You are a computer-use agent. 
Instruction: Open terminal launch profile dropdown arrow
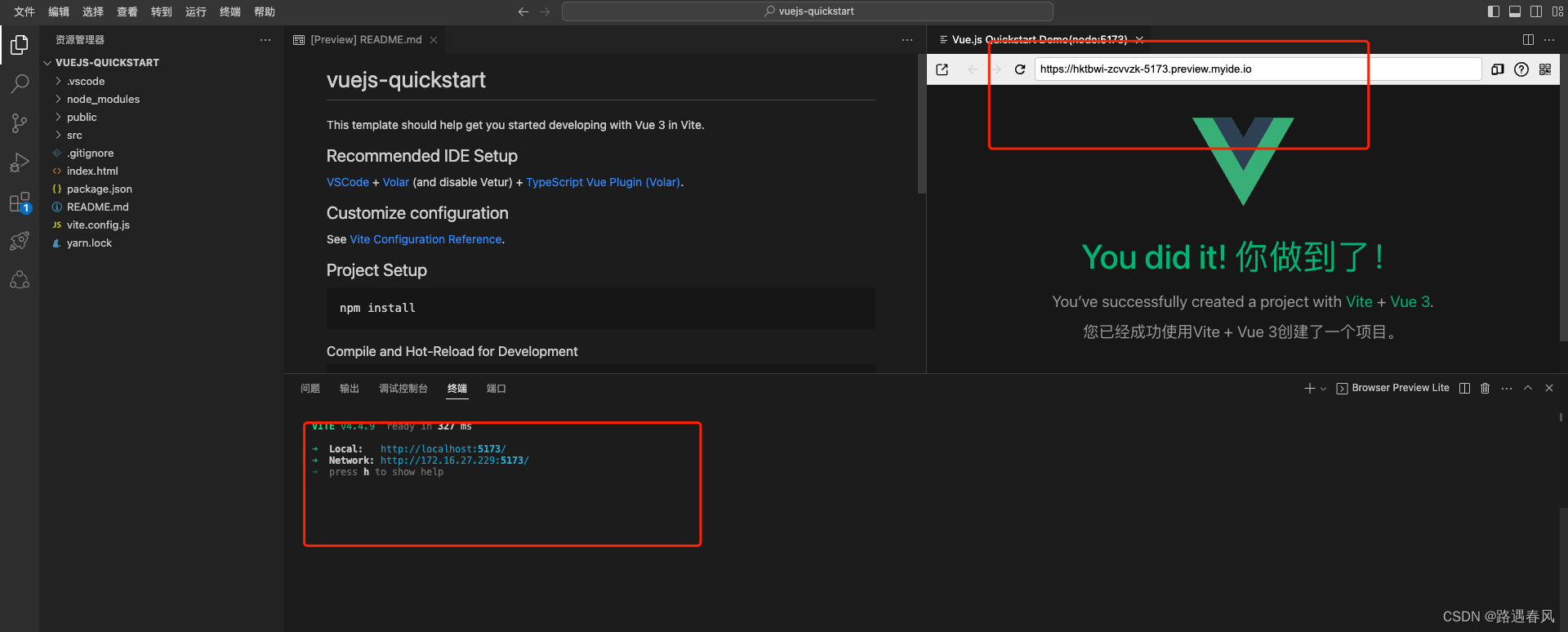point(1323,389)
